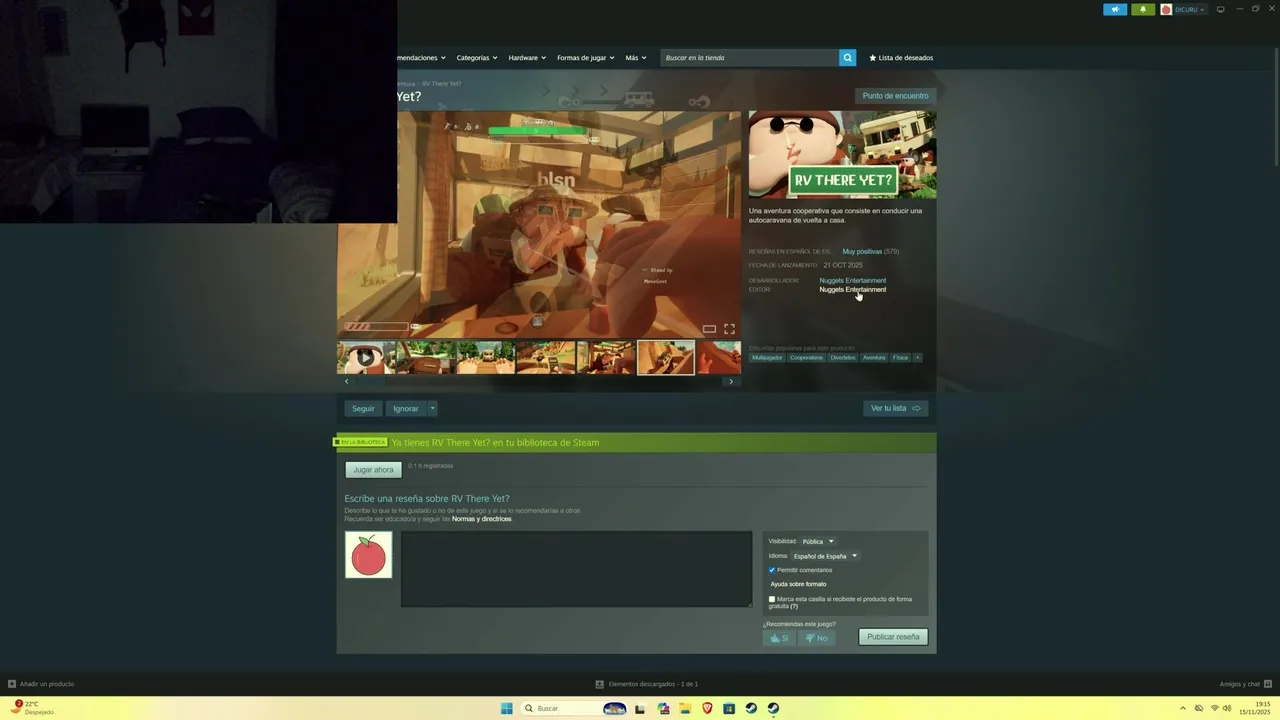The height and width of the screenshot is (720, 1280).
Task: Open the Normas y directrices link
Action: [481, 519]
